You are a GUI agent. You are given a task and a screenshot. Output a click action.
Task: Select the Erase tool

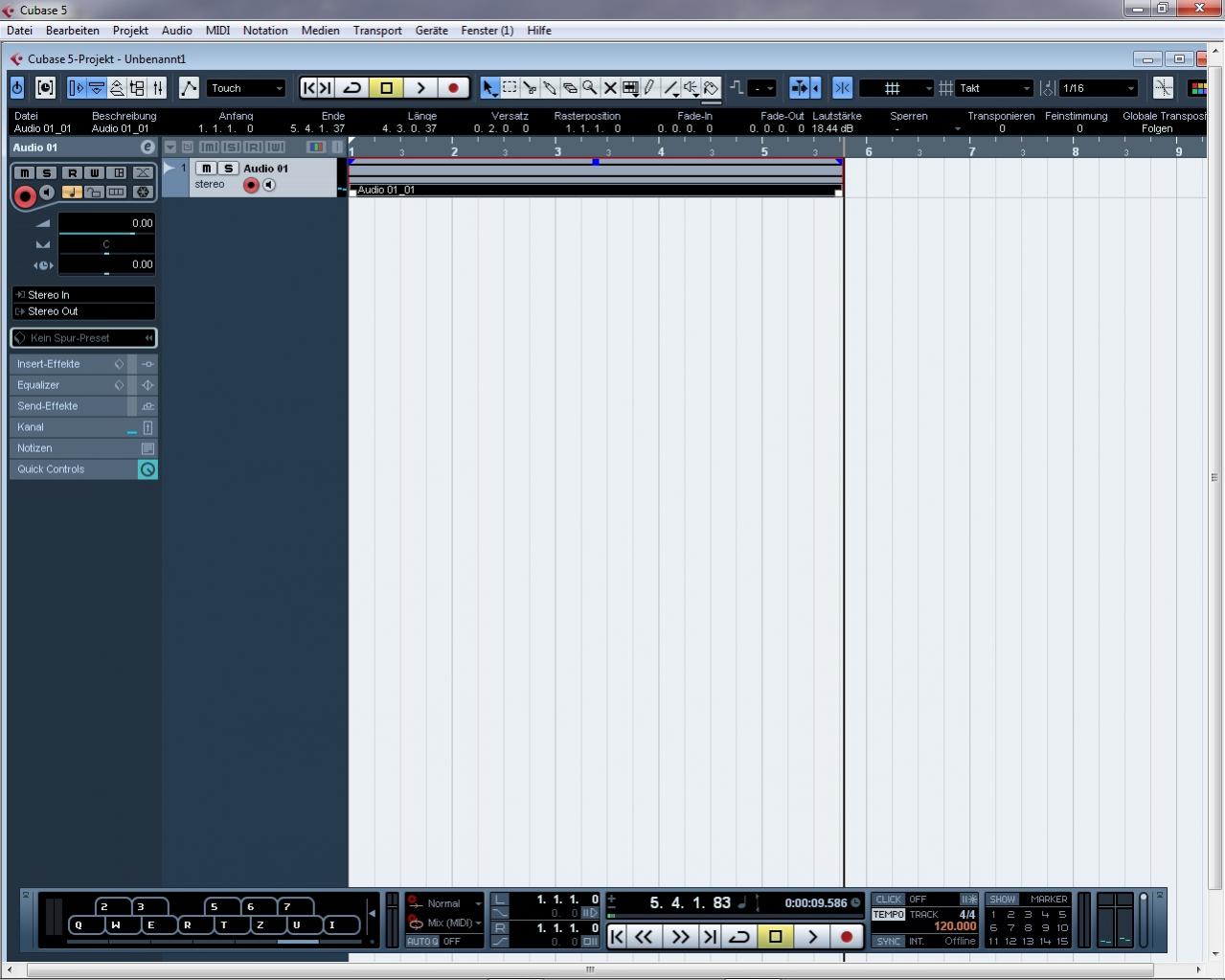570,88
